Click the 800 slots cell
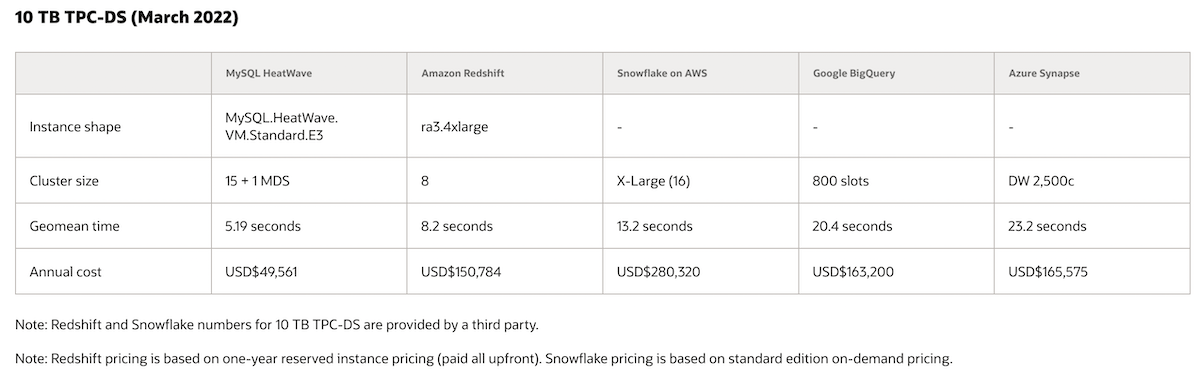 pos(841,181)
